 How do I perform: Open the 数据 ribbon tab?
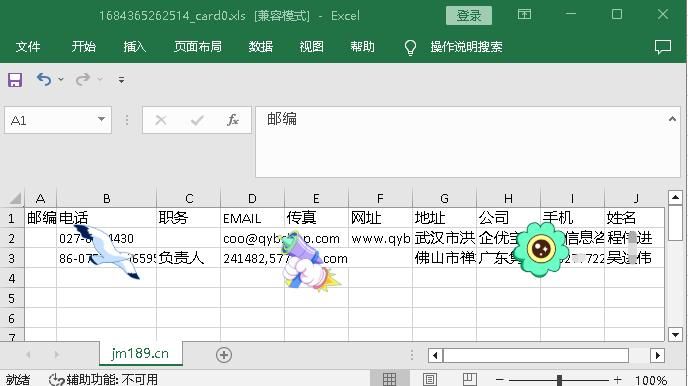261,46
